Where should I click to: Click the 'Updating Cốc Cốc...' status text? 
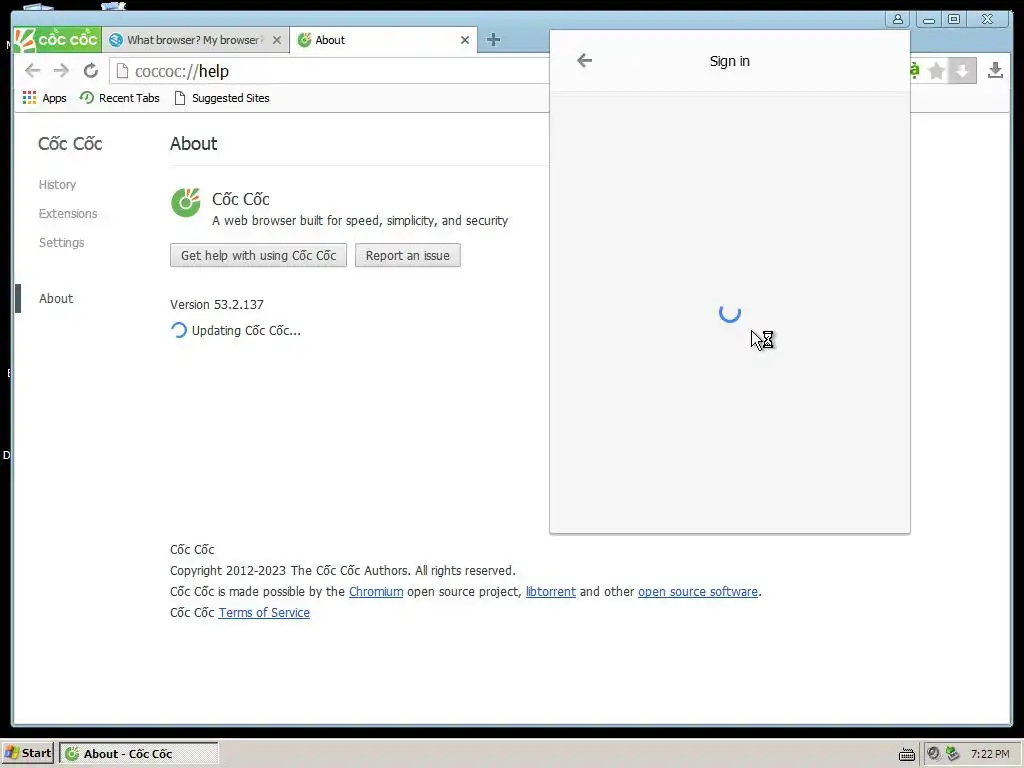pos(246,330)
